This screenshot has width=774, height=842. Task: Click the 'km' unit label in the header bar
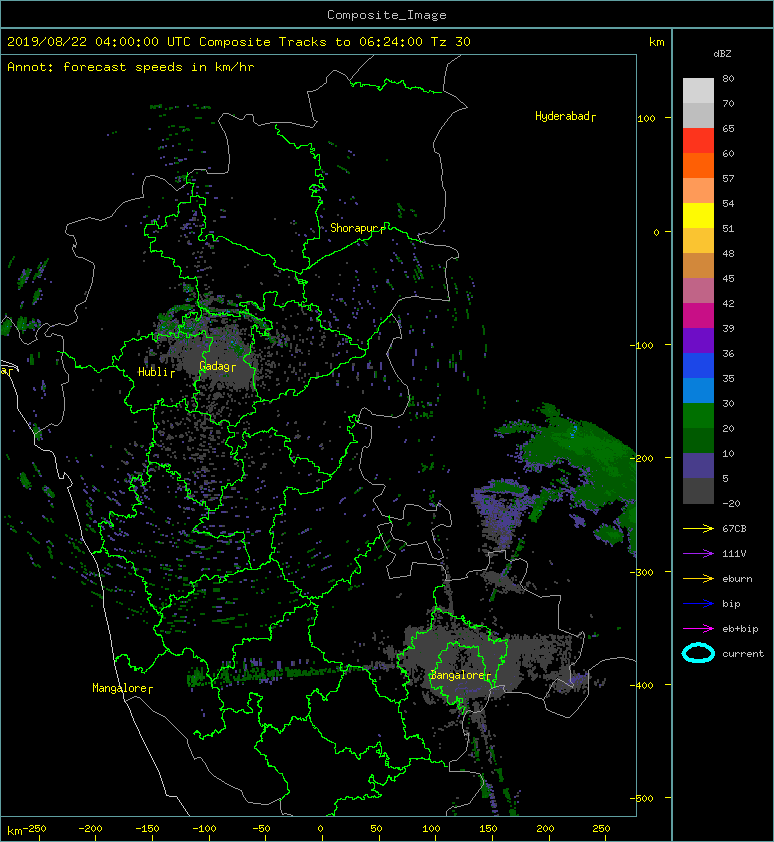[x=657, y=42]
